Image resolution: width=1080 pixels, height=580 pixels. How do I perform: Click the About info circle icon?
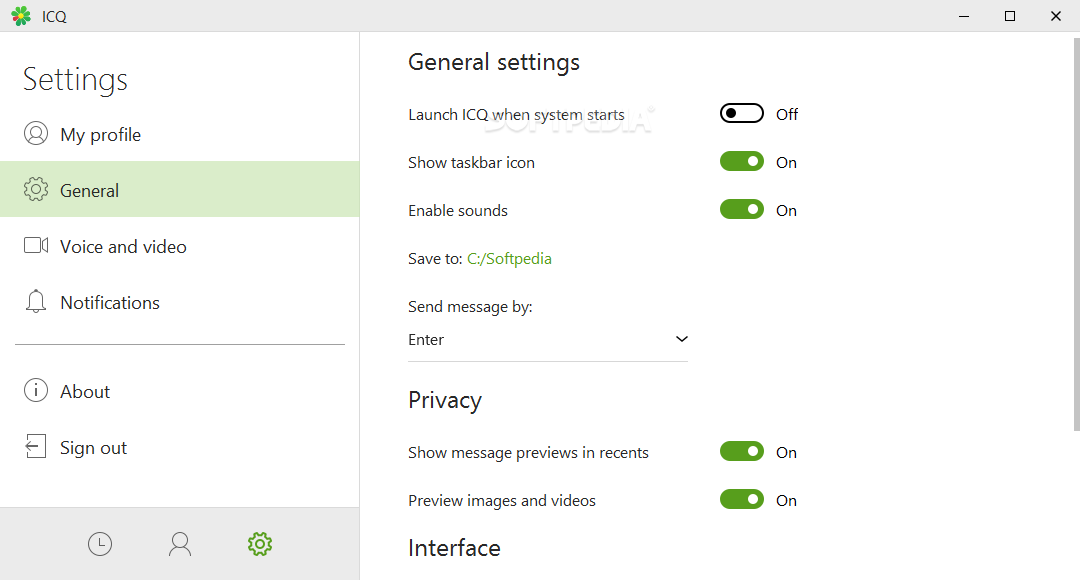tap(36, 391)
